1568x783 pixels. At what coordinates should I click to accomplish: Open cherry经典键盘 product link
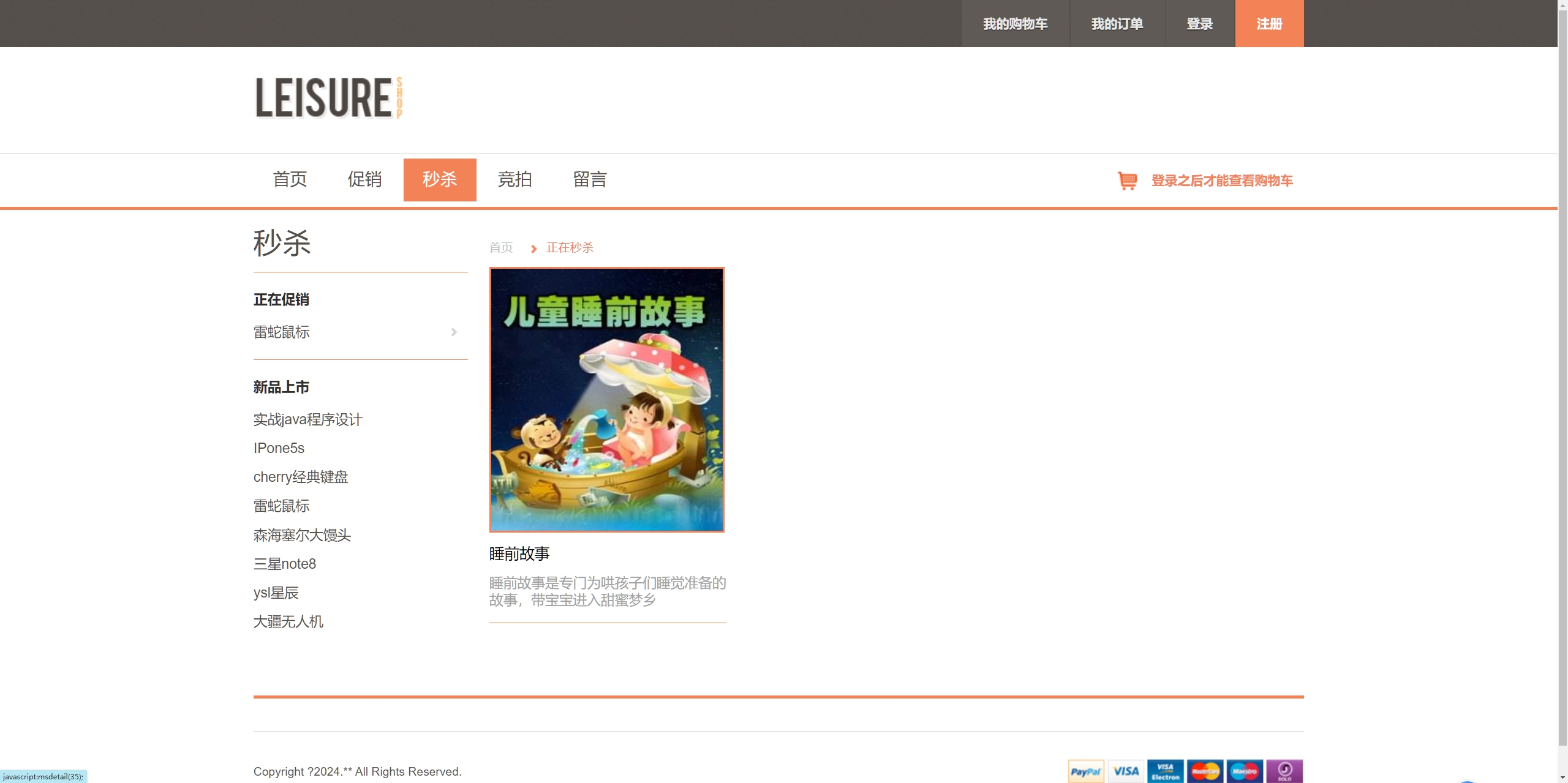pyautogui.click(x=301, y=477)
